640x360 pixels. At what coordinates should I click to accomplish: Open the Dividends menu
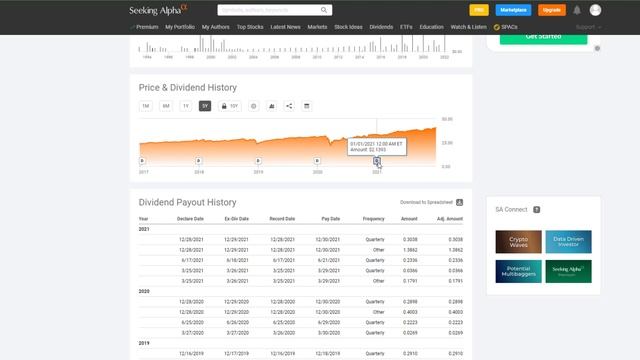[x=381, y=27]
